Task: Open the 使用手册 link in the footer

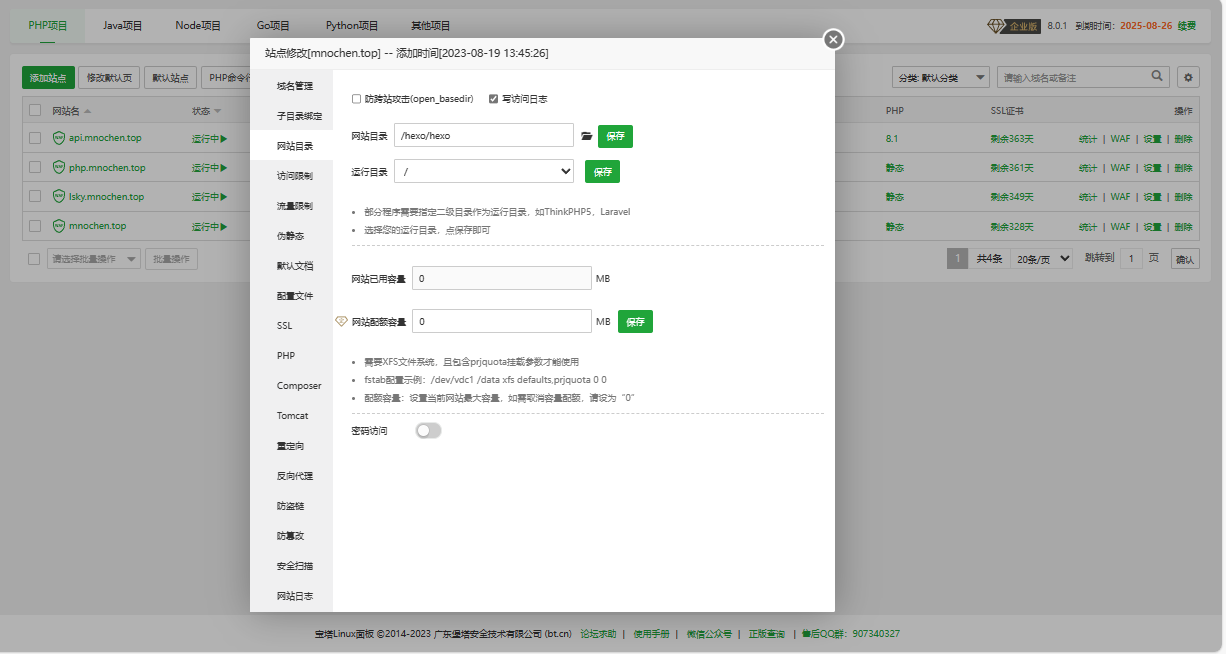Action: tap(651, 634)
